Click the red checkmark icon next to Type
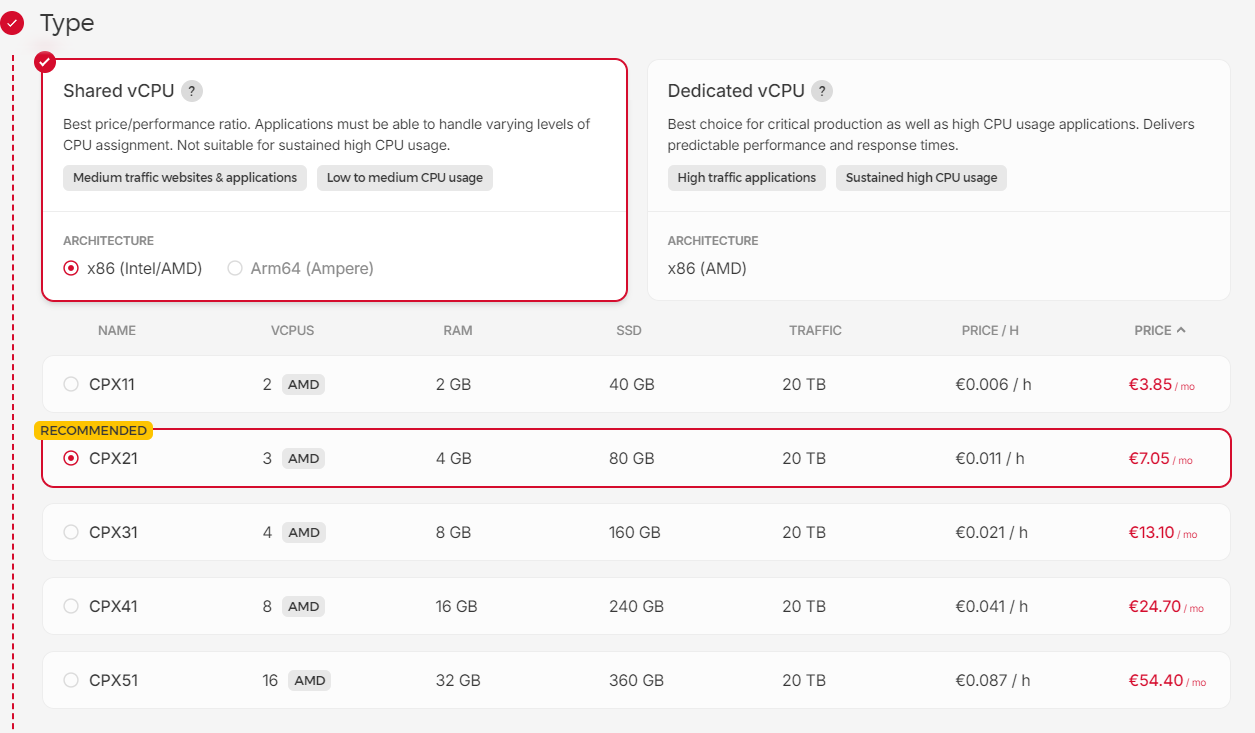The height and width of the screenshot is (733, 1255). (x=13, y=22)
